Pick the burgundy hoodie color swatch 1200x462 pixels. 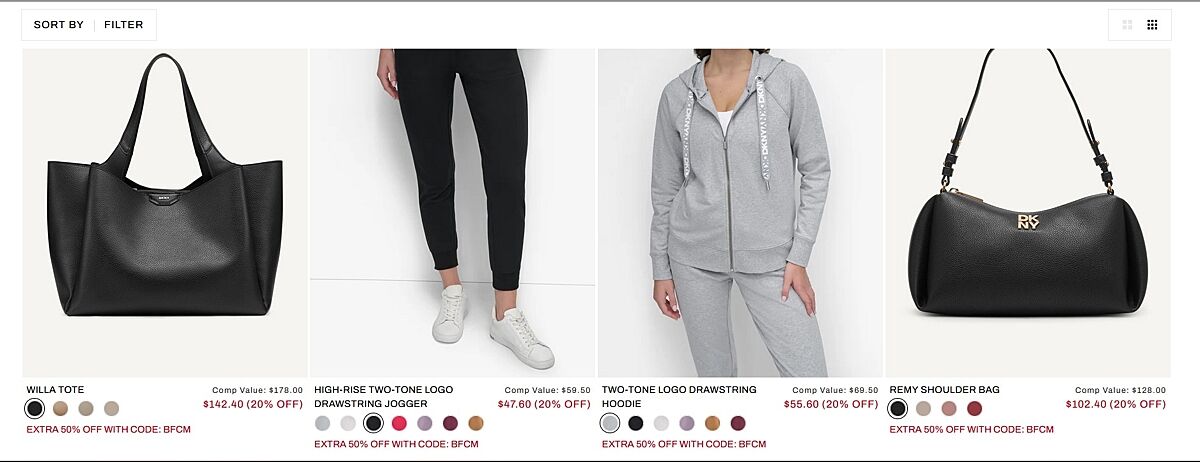click(738, 423)
